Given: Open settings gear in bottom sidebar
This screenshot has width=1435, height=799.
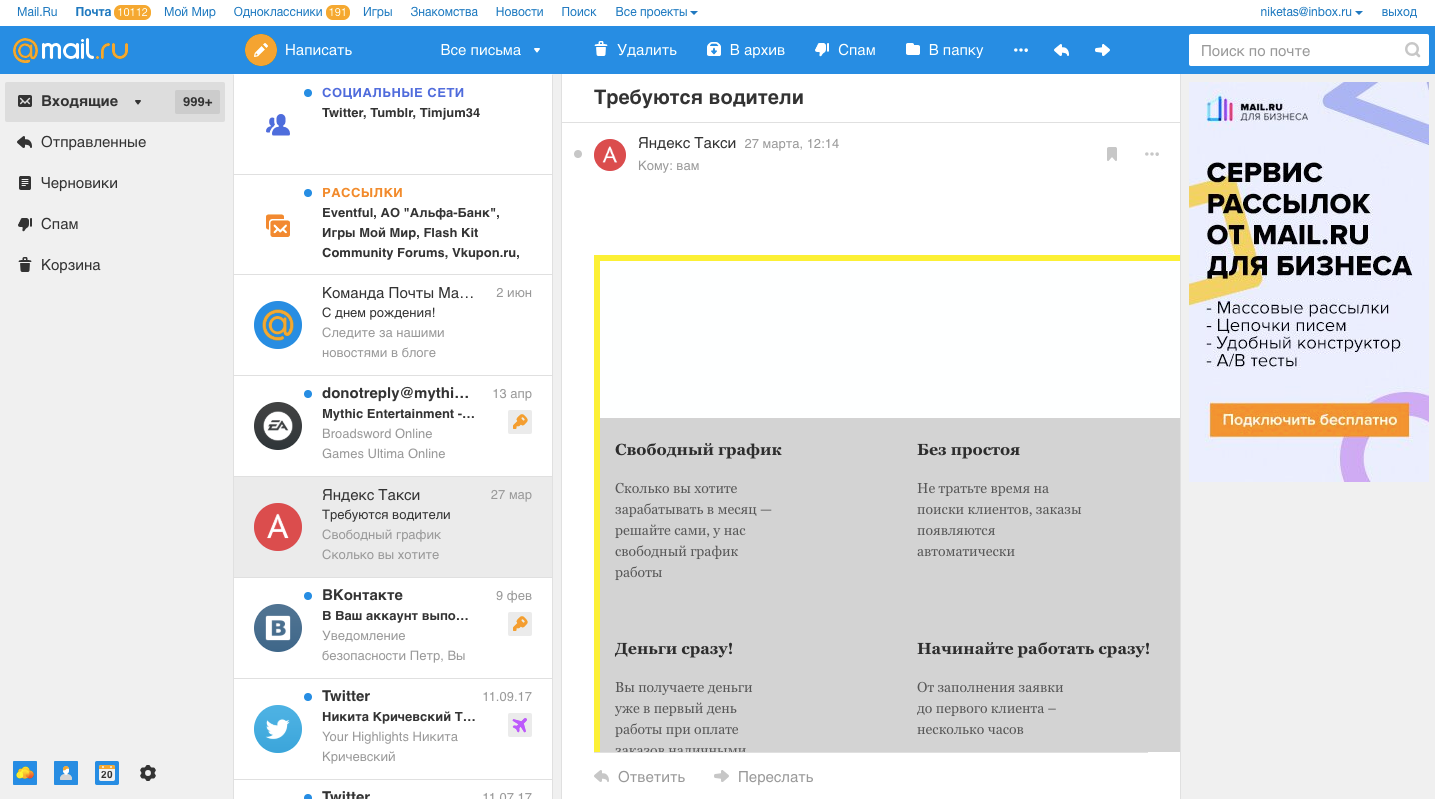Looking at the screenshot, I should (148, 773).
